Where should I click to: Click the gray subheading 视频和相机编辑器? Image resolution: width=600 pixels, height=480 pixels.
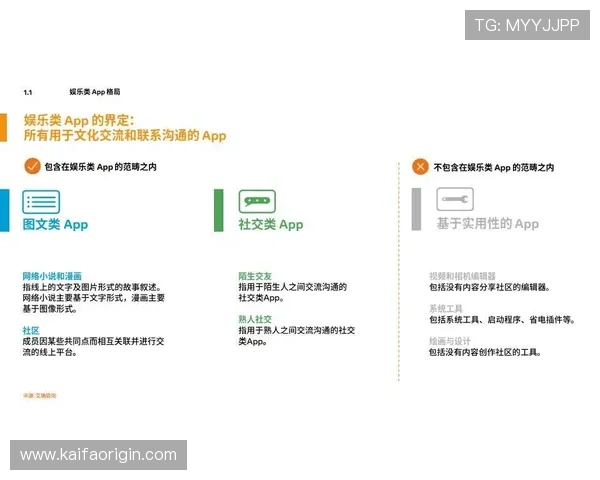(462, 276)
